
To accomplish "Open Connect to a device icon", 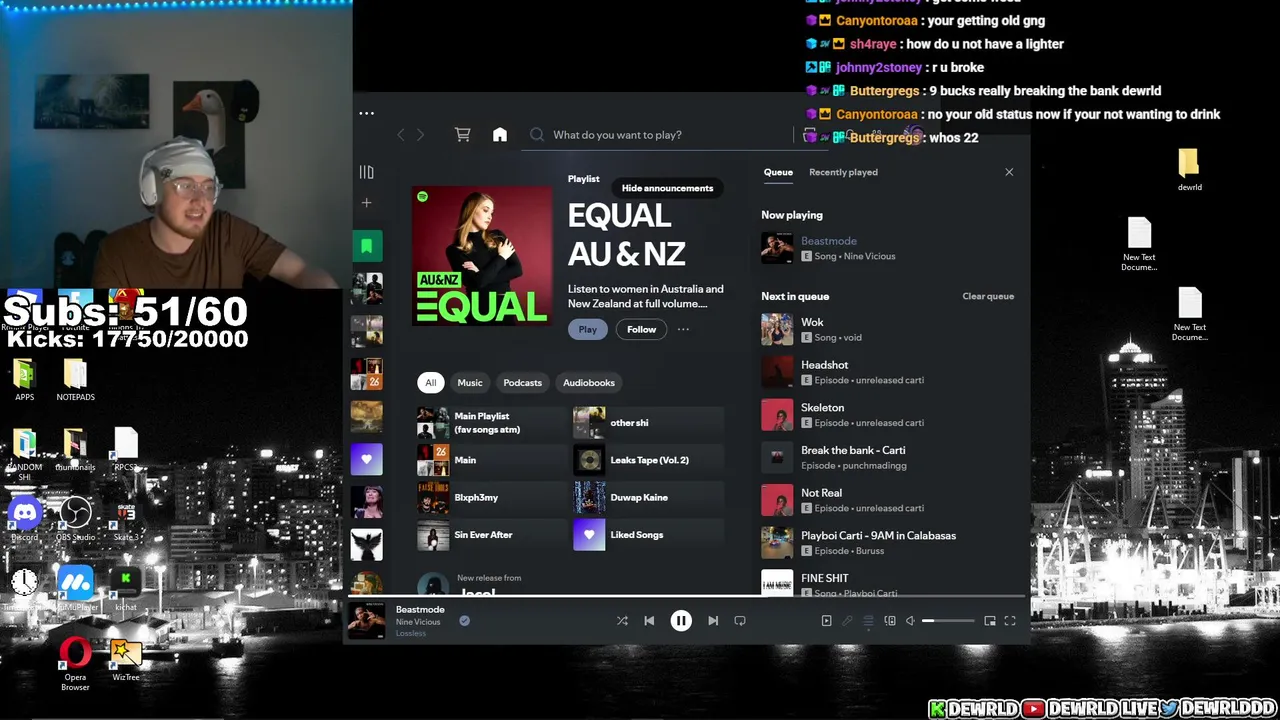I will (890, 621).
